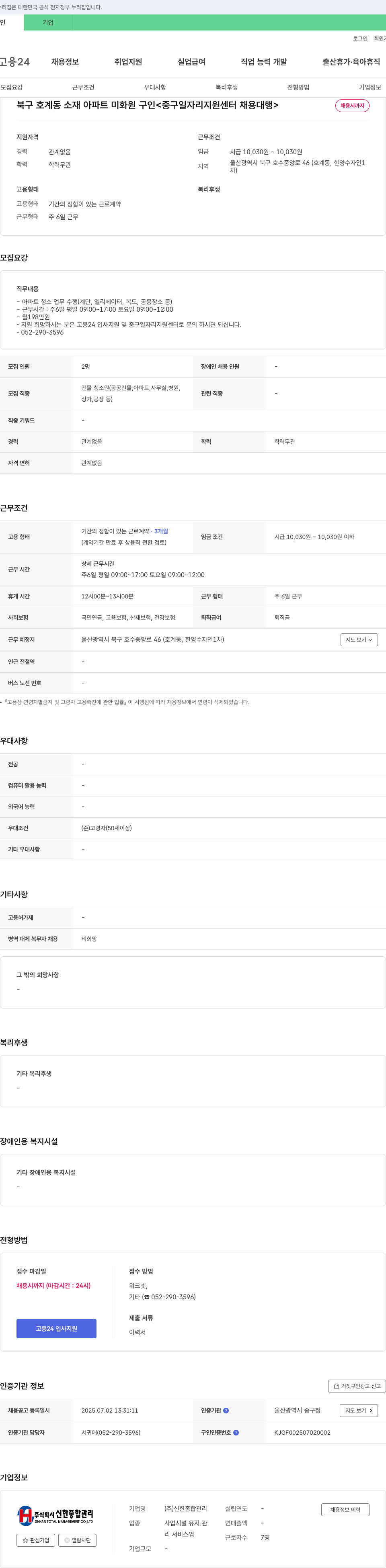Click phone number 052-290-3596 in 직무내용
386x1568 pixels.
pos(42,332)
